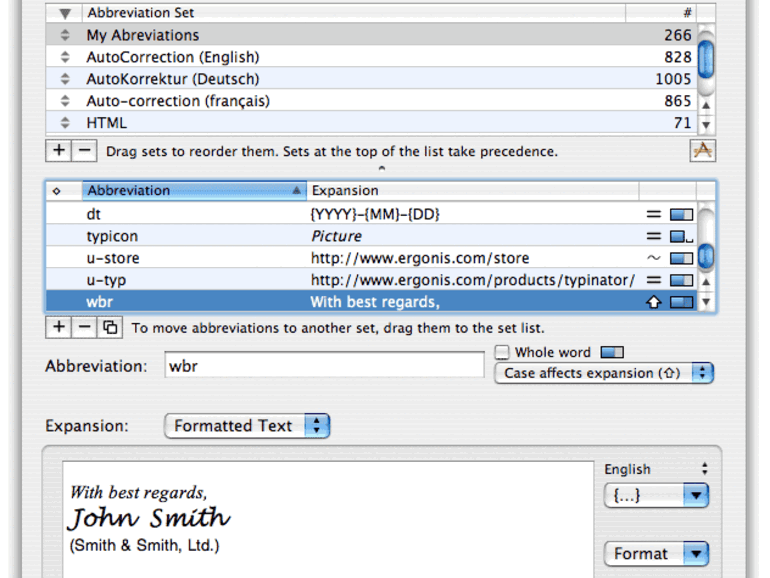The width and height of the screenshot is (770, 578).
Task: Remove the selected abbreviation set
Action: point(84,150)
